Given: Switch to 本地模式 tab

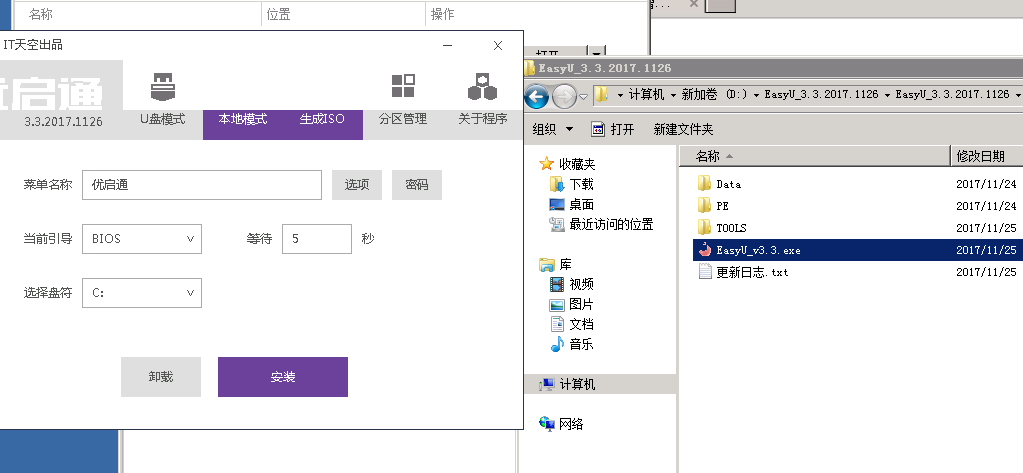Looking at the screenshot, I should [x=243, y=119].
